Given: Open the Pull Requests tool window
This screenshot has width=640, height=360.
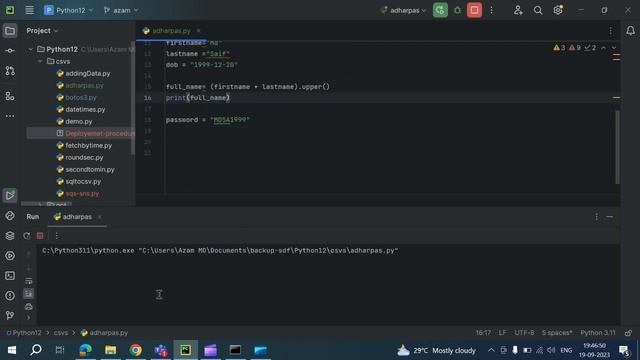Looking at the screenshot, I should coord(10,71).
